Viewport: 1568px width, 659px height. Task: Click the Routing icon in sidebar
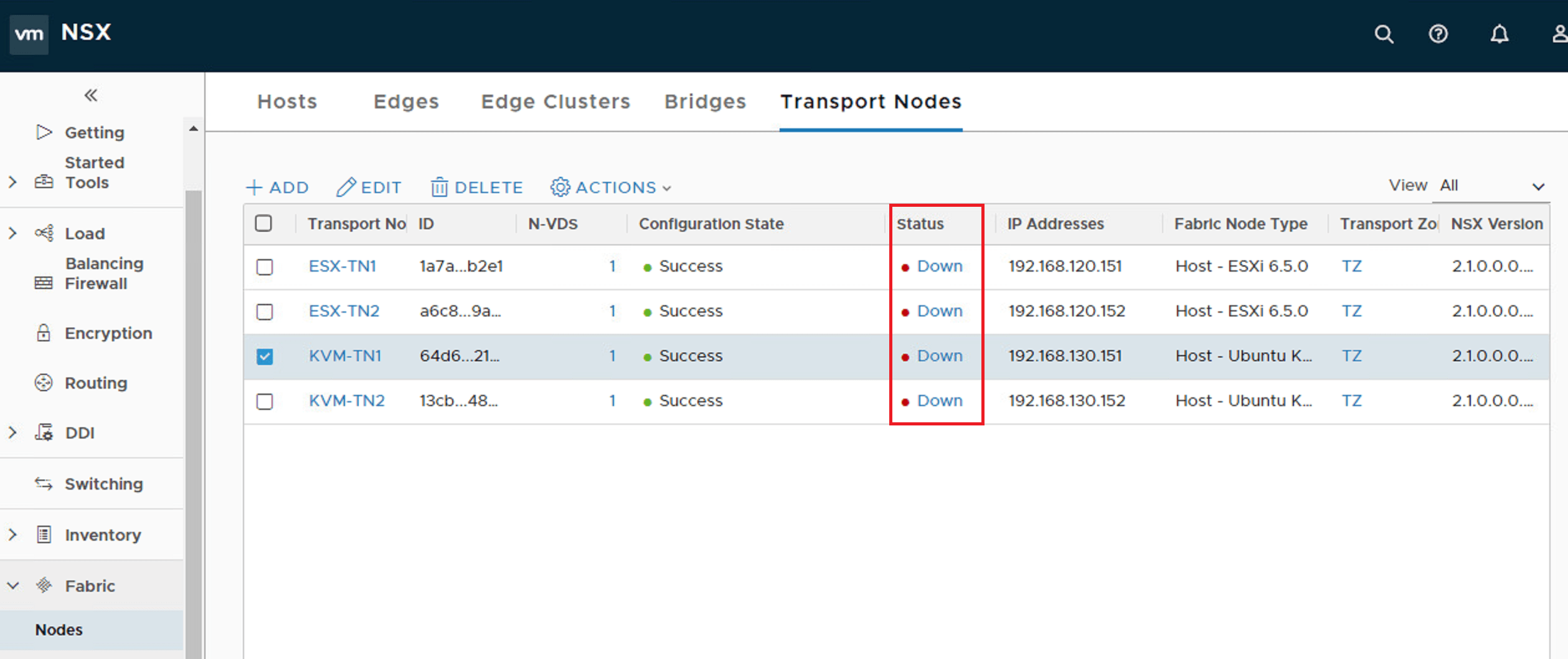pyautogui.click(x=43, y=382)
